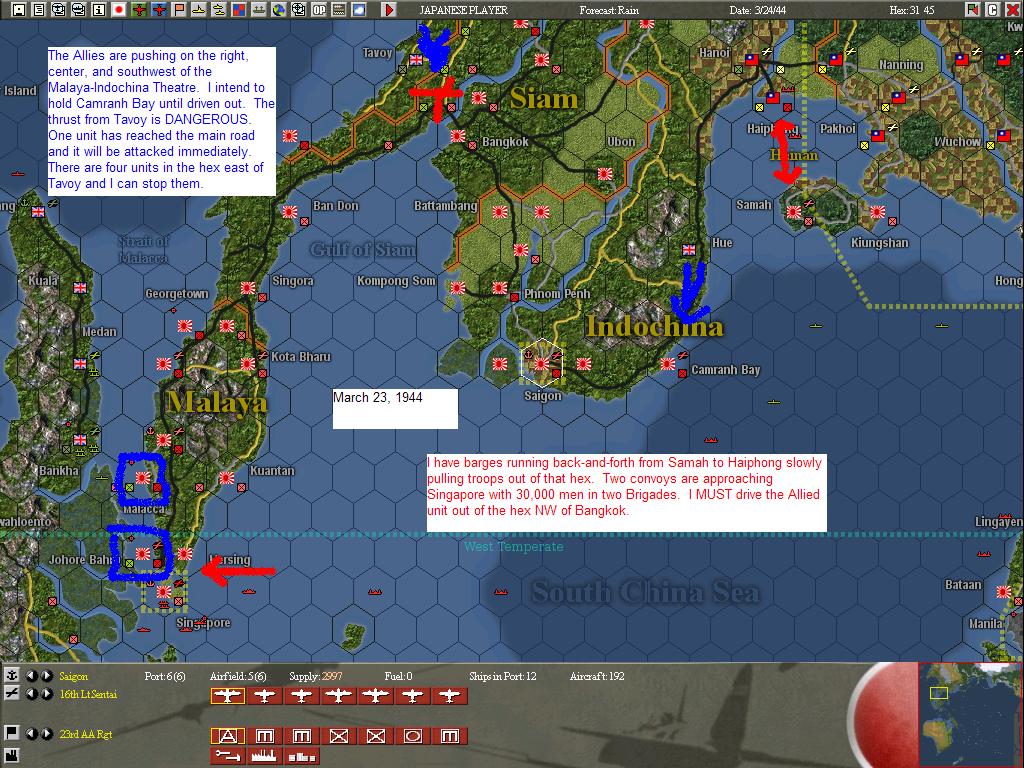The height and width of the screenshot is (768, 1024).
Task: Select the Japanese unit at Bangkok
Action: pos(458,135)
